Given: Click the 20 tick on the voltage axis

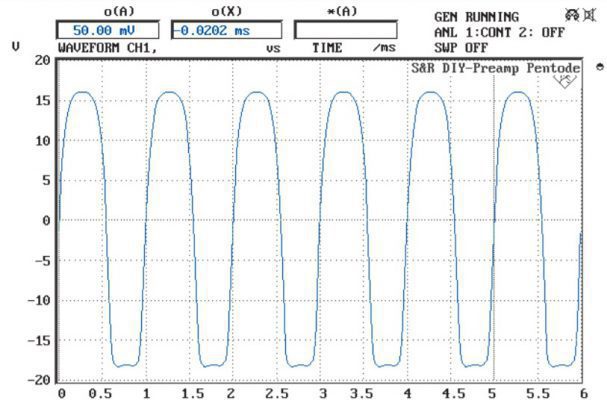Looking at the screenshot, I should click(43, 60).
